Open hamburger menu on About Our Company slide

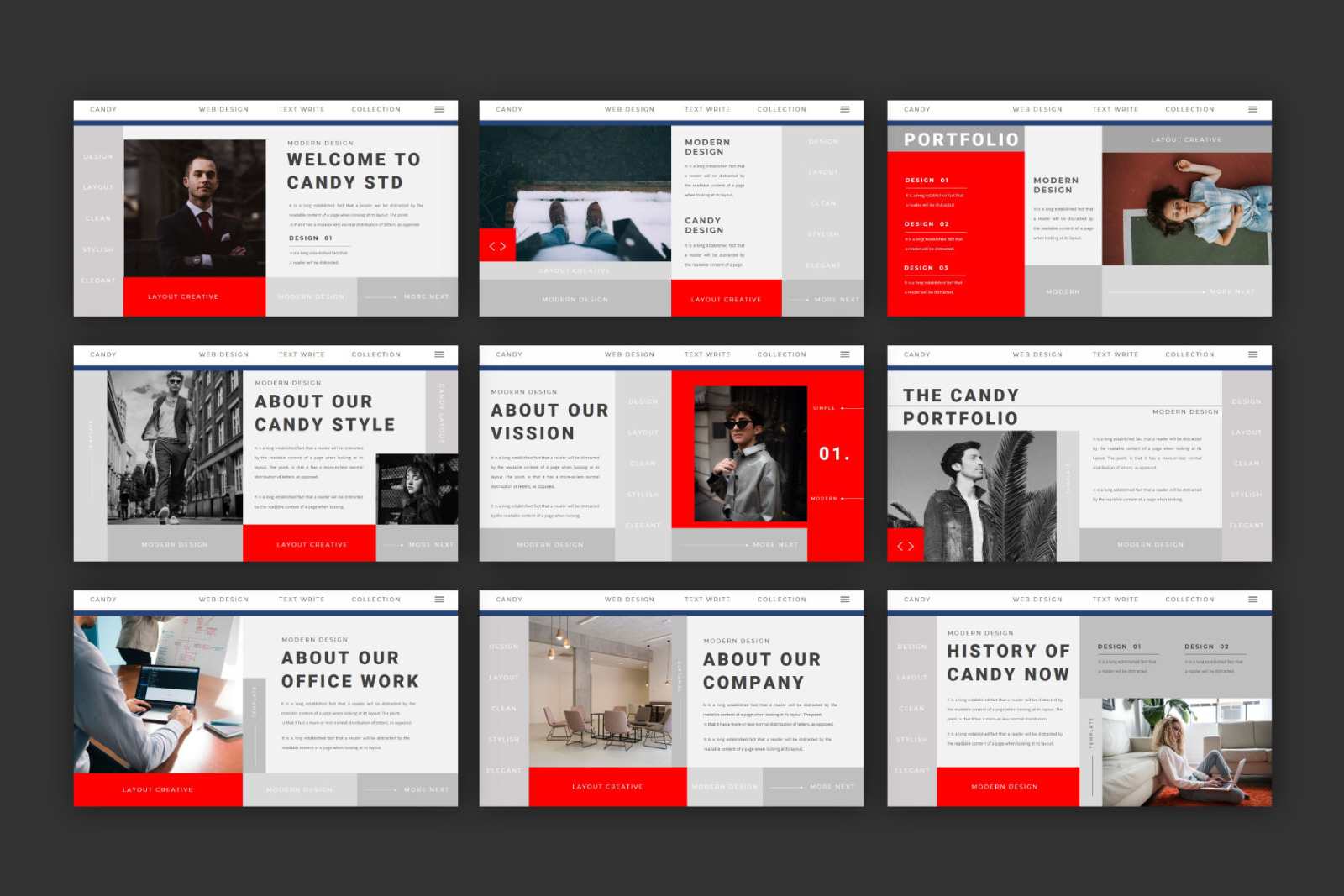[x=844, y=600]
